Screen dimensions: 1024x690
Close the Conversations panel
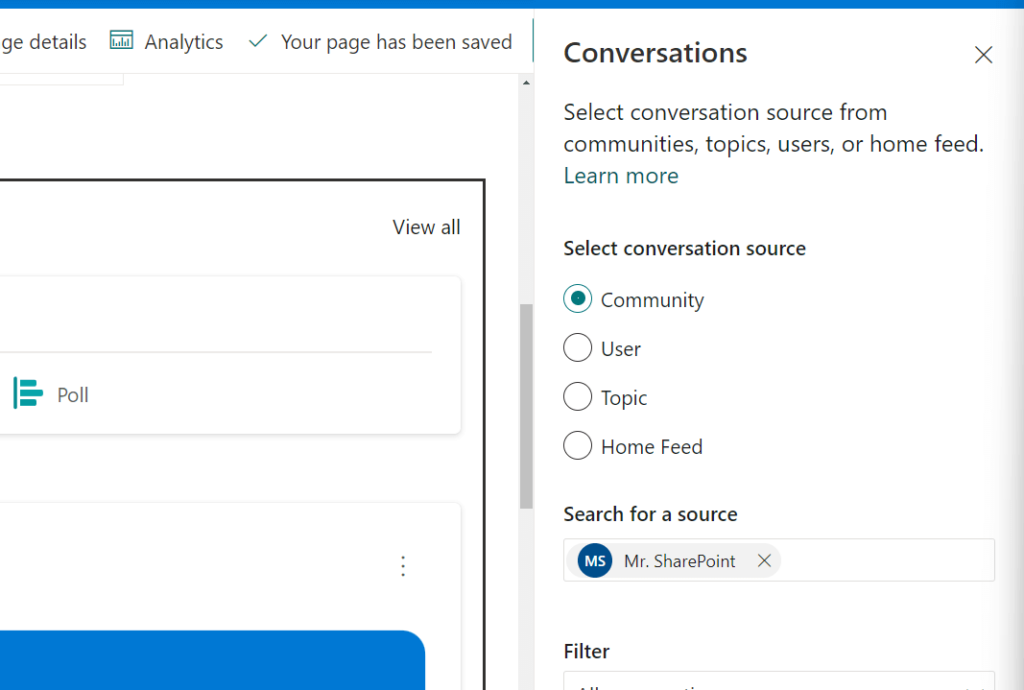point(983,55)
